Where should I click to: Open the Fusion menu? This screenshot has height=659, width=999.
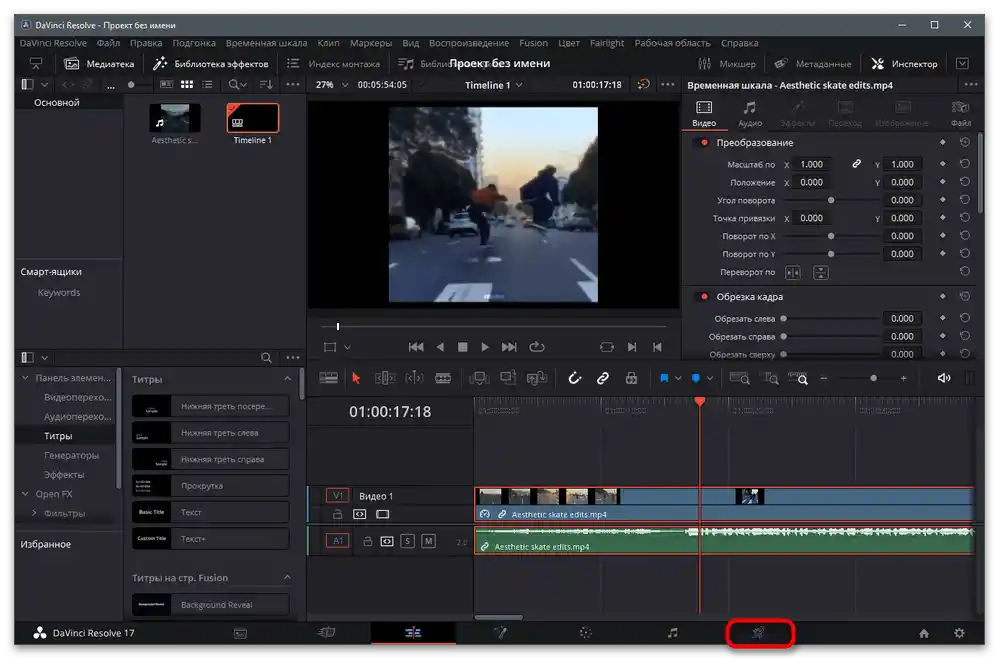(x=533, y=43)
